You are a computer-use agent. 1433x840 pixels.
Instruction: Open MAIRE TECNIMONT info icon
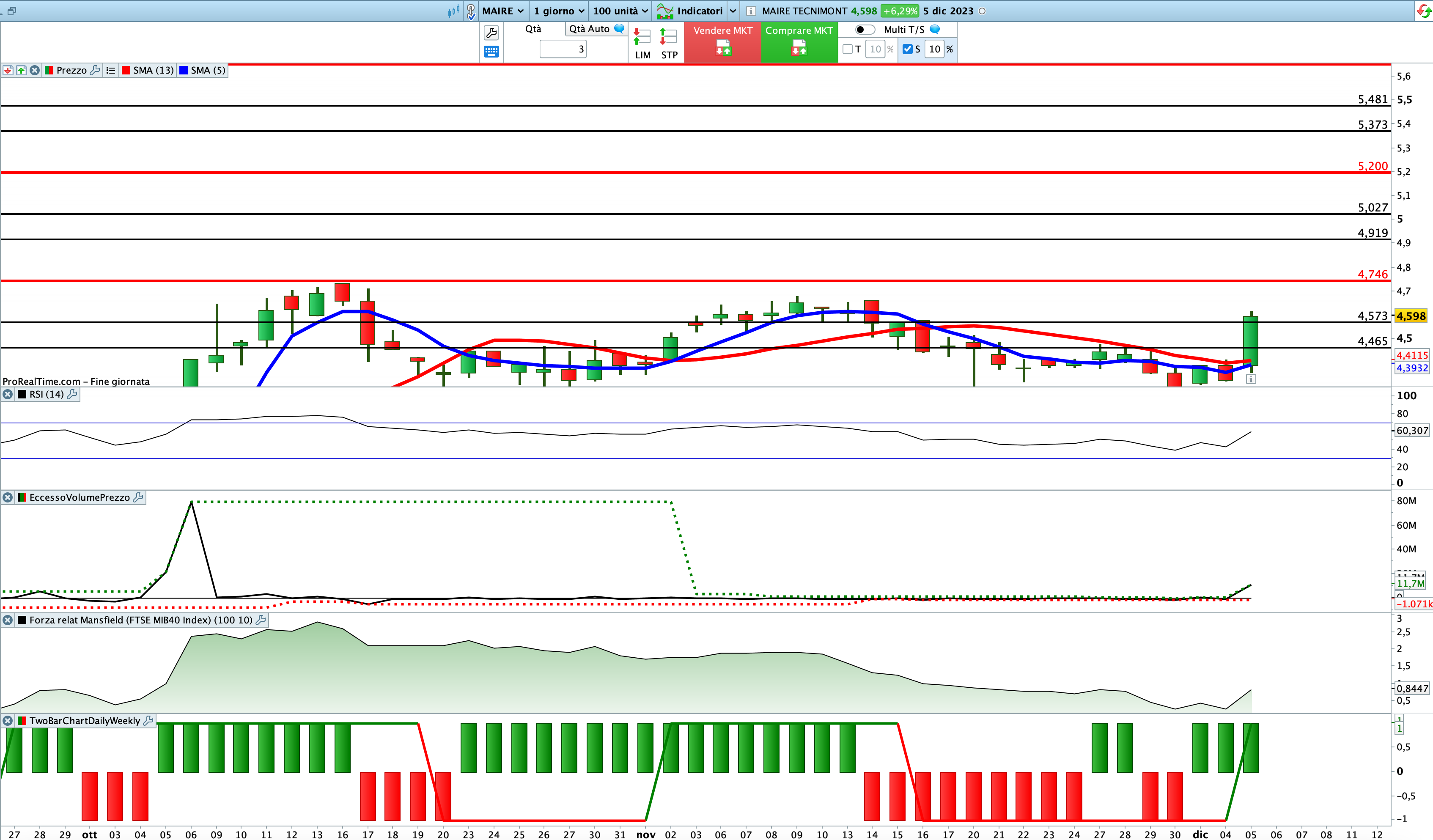click(751, 11)
